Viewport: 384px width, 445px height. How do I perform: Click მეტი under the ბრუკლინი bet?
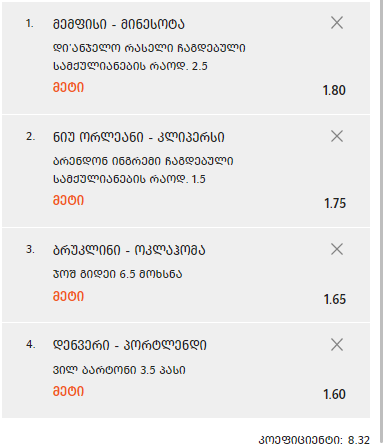(x=68, y=296)
